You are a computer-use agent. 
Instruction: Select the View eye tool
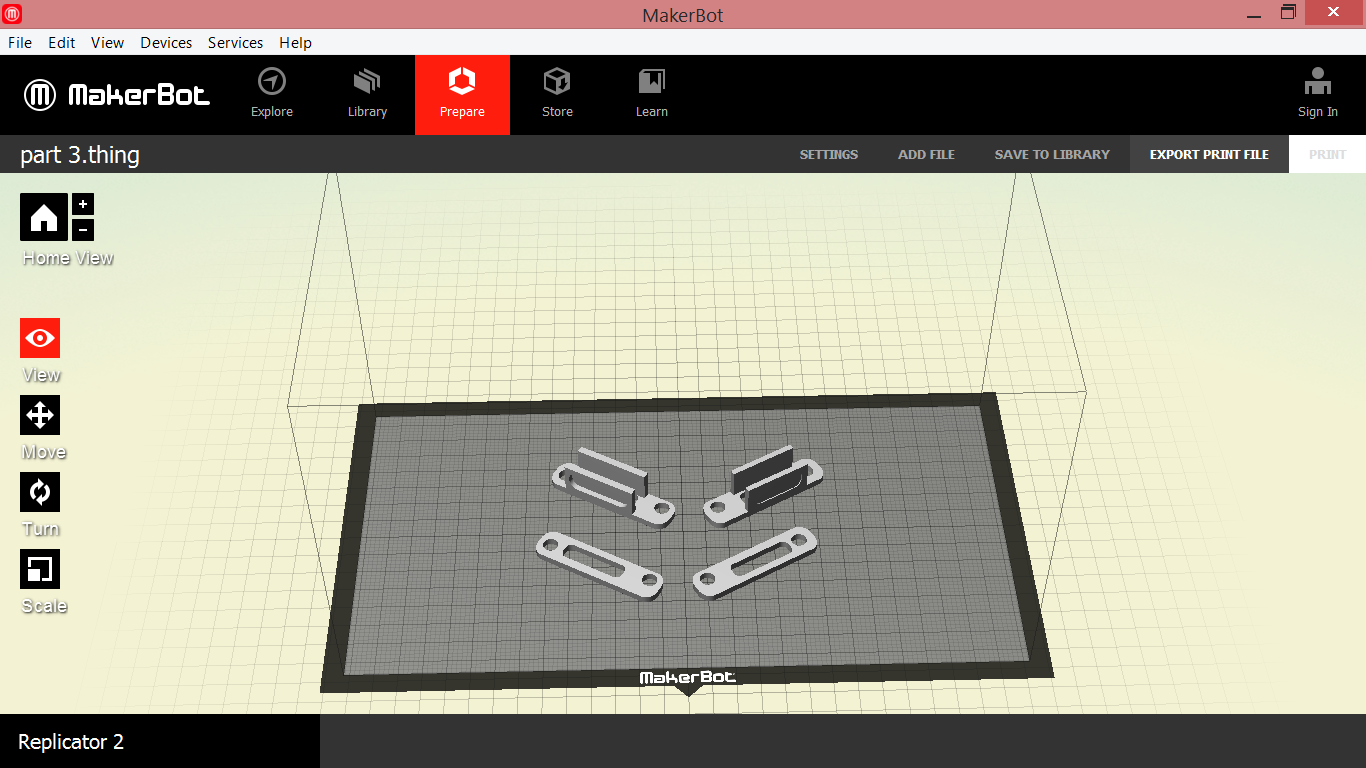(40, 338)
